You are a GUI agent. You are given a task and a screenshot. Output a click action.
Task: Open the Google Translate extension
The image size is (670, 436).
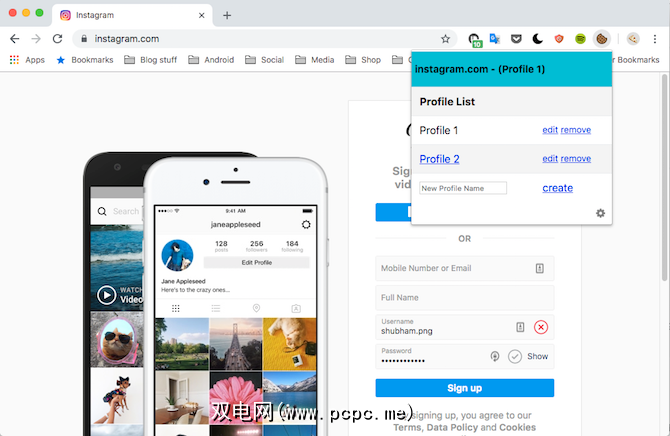click(x=495, y=39)
